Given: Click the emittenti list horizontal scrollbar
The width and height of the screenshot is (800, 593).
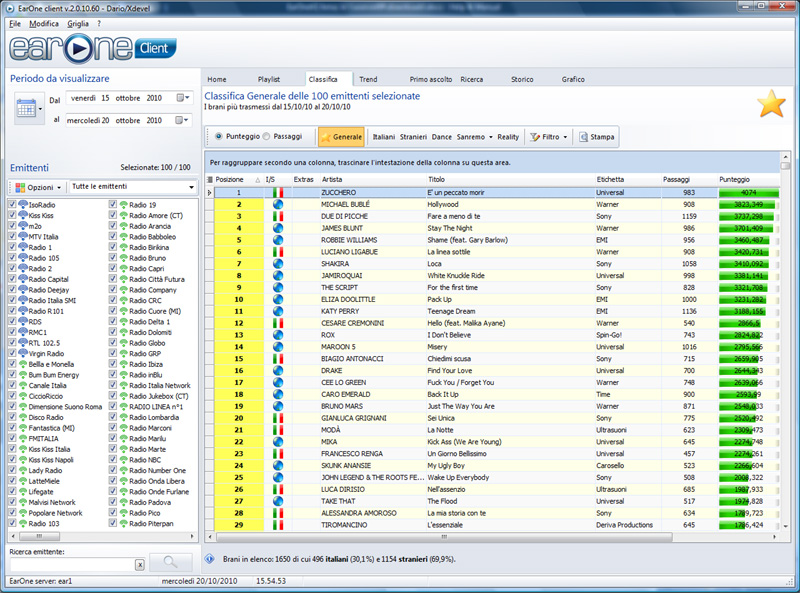Looking at the screenshot, I should (39, 536).
